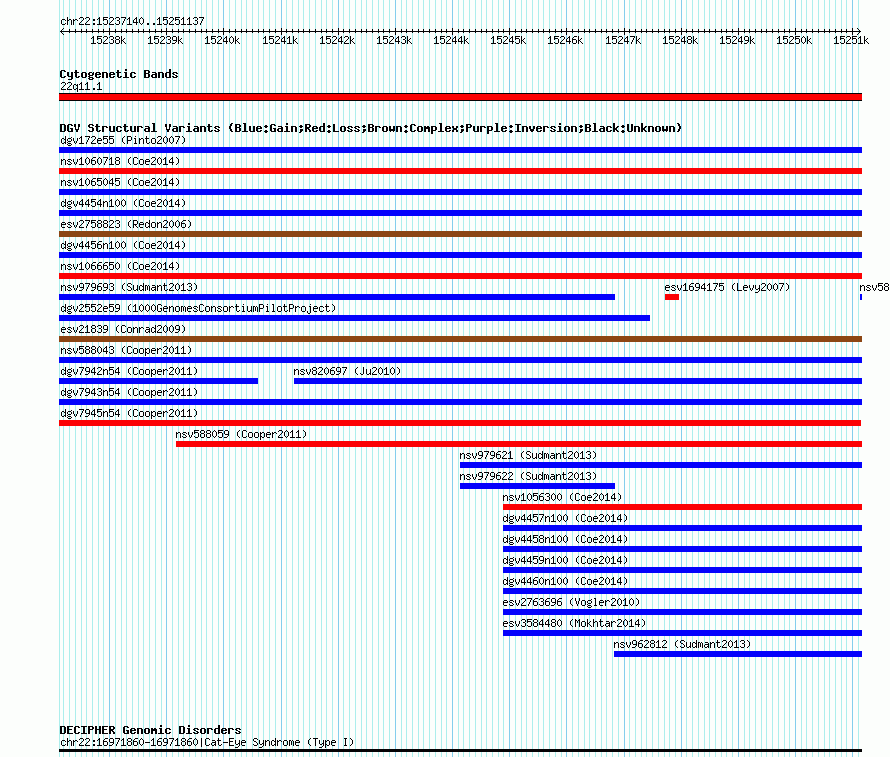Click the blue dgv7942n54 gain bar
Viewport: 890px width, 757px height.
pos(158,381)
